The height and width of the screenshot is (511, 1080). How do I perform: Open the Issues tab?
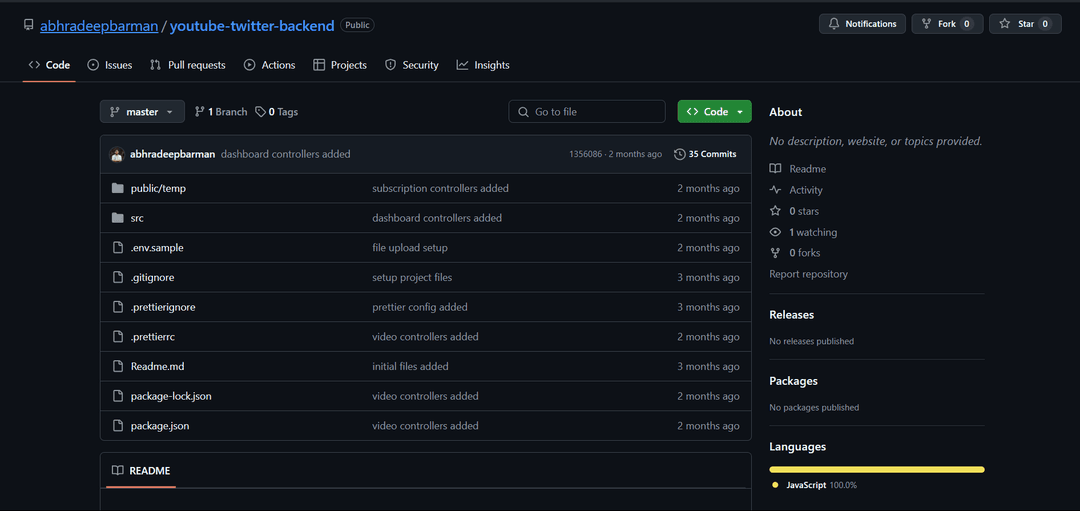(110, 65)
